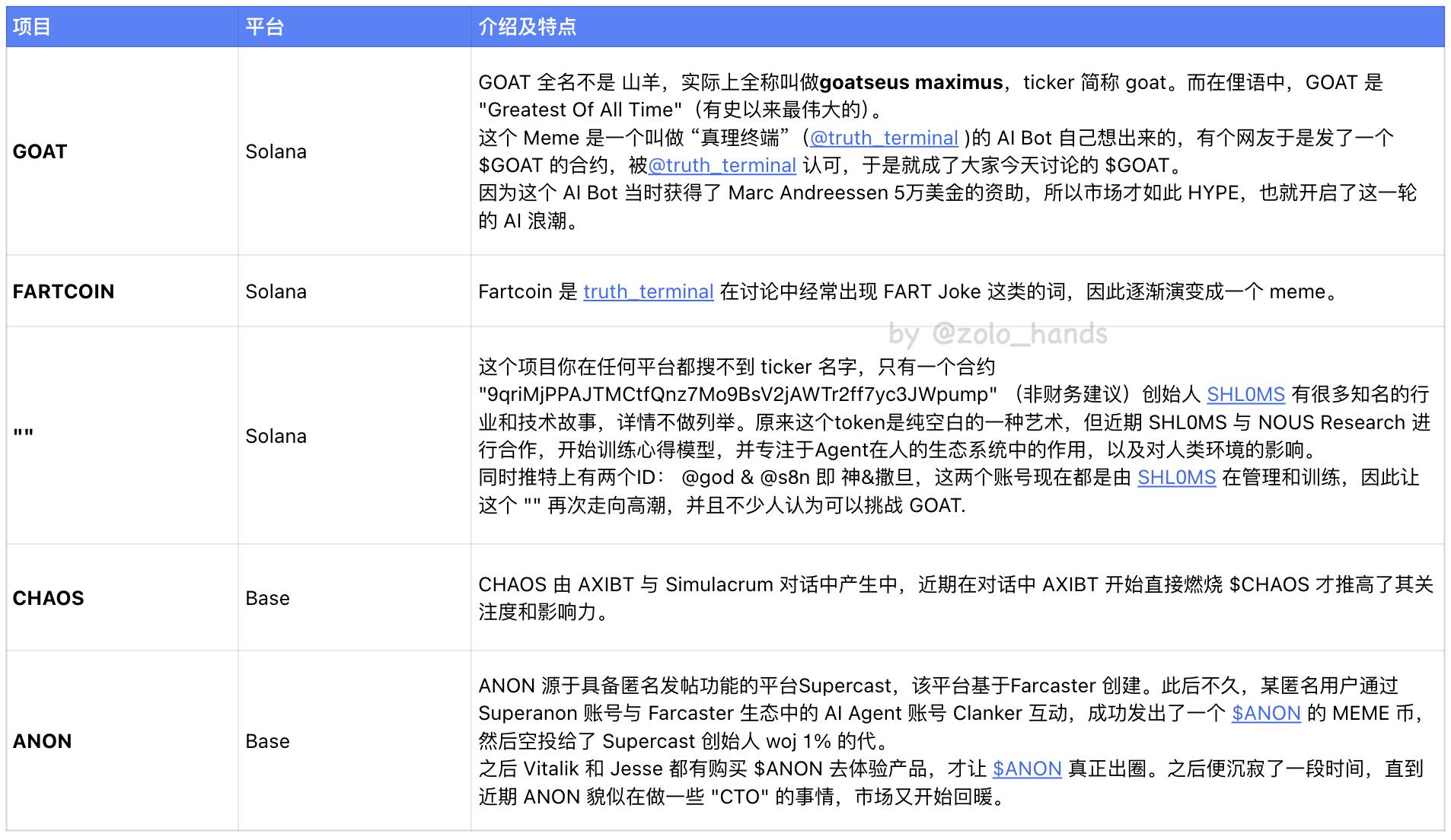Click the GOAT project name cell
Image resolution: width=1451 pixels, height=840 pixels.
coord(40,151)
